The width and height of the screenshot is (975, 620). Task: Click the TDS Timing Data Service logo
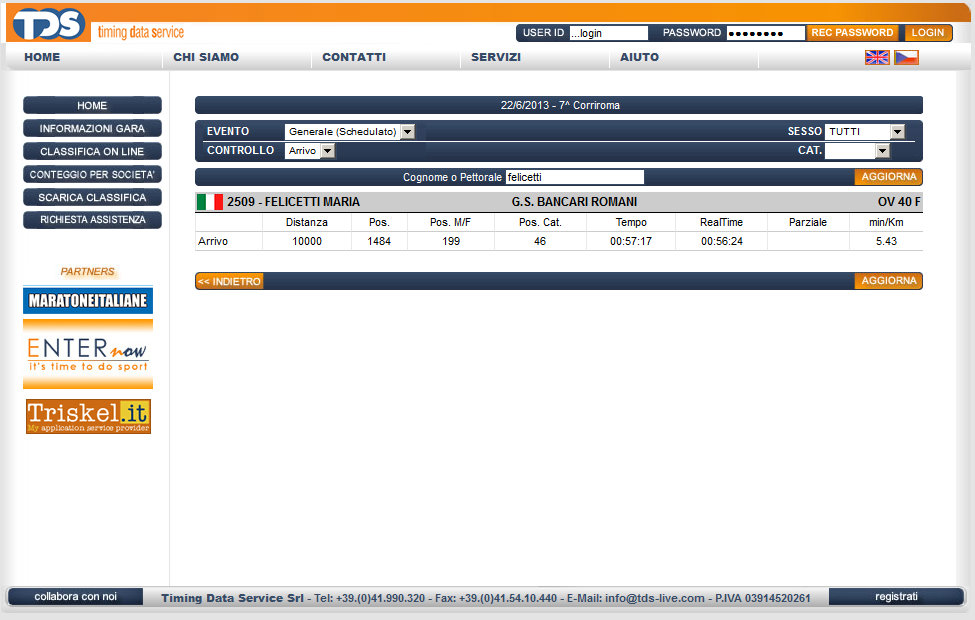50,23
